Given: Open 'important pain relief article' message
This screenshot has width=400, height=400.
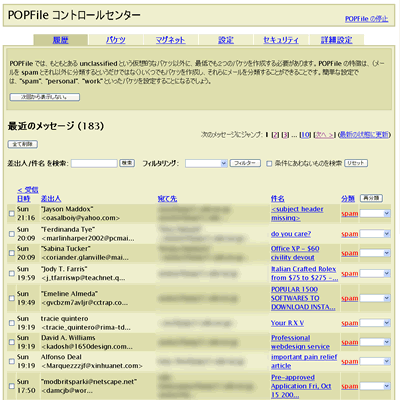Looking at the screenshot, I should pos(304,362).
